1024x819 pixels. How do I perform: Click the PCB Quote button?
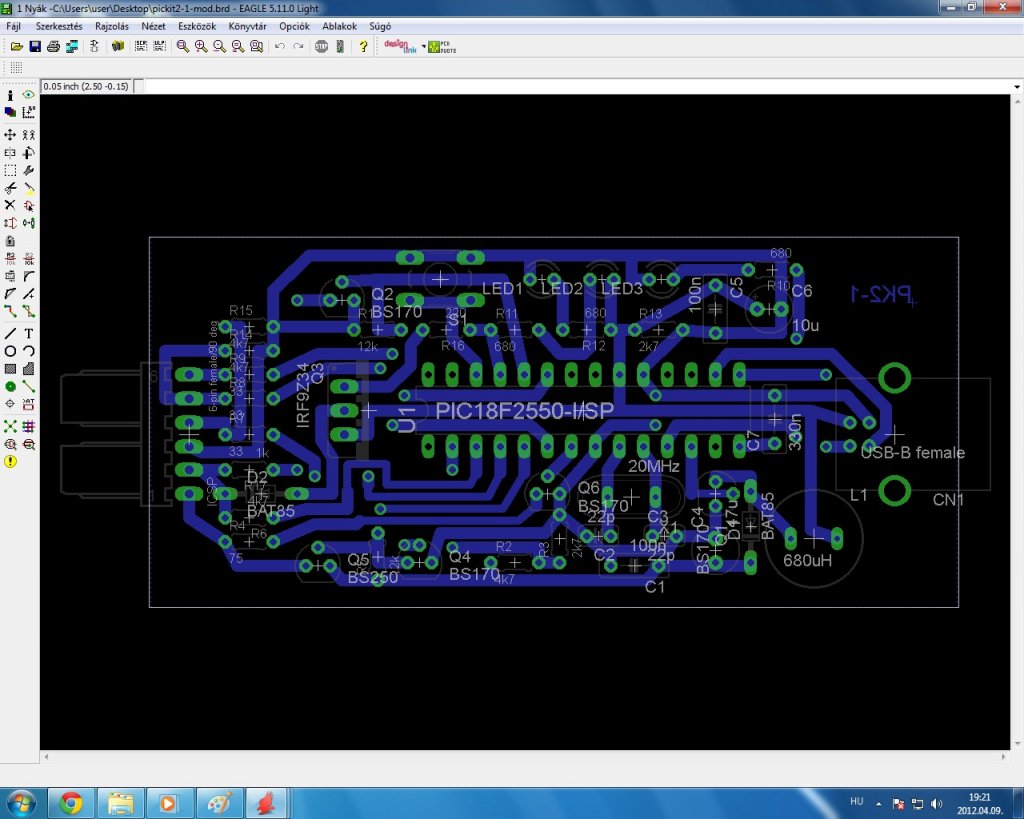tap(442, 46)
